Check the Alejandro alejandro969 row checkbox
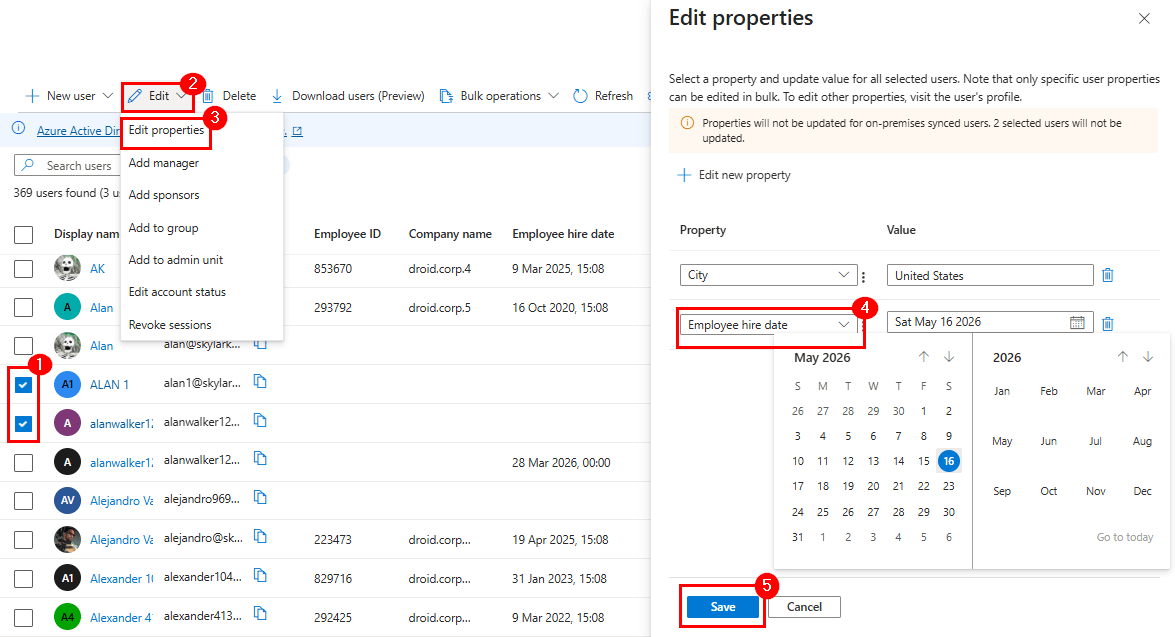 coord(23,501)
